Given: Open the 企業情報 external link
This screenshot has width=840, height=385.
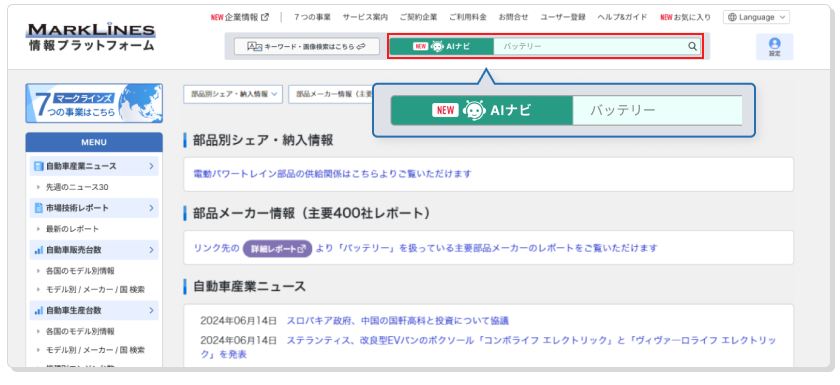Looking at the screenshot, I should click(239, 17).
